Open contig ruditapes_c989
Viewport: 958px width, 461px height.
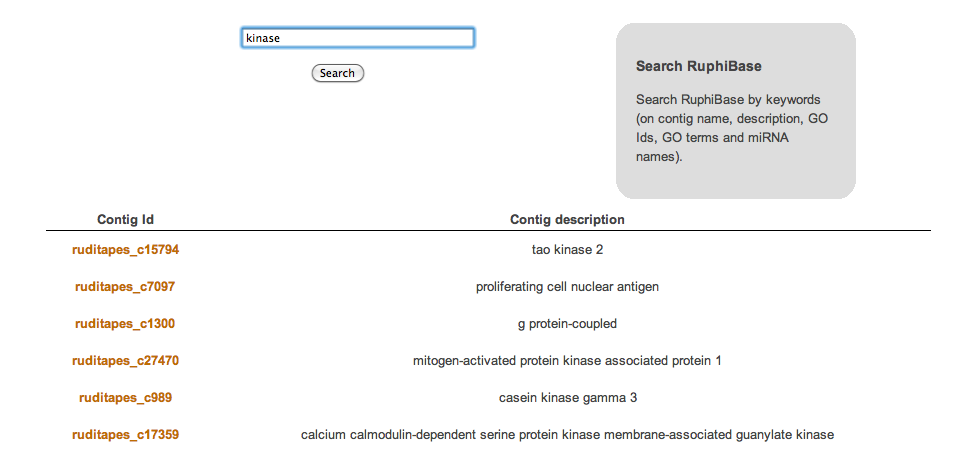[125, 398]
